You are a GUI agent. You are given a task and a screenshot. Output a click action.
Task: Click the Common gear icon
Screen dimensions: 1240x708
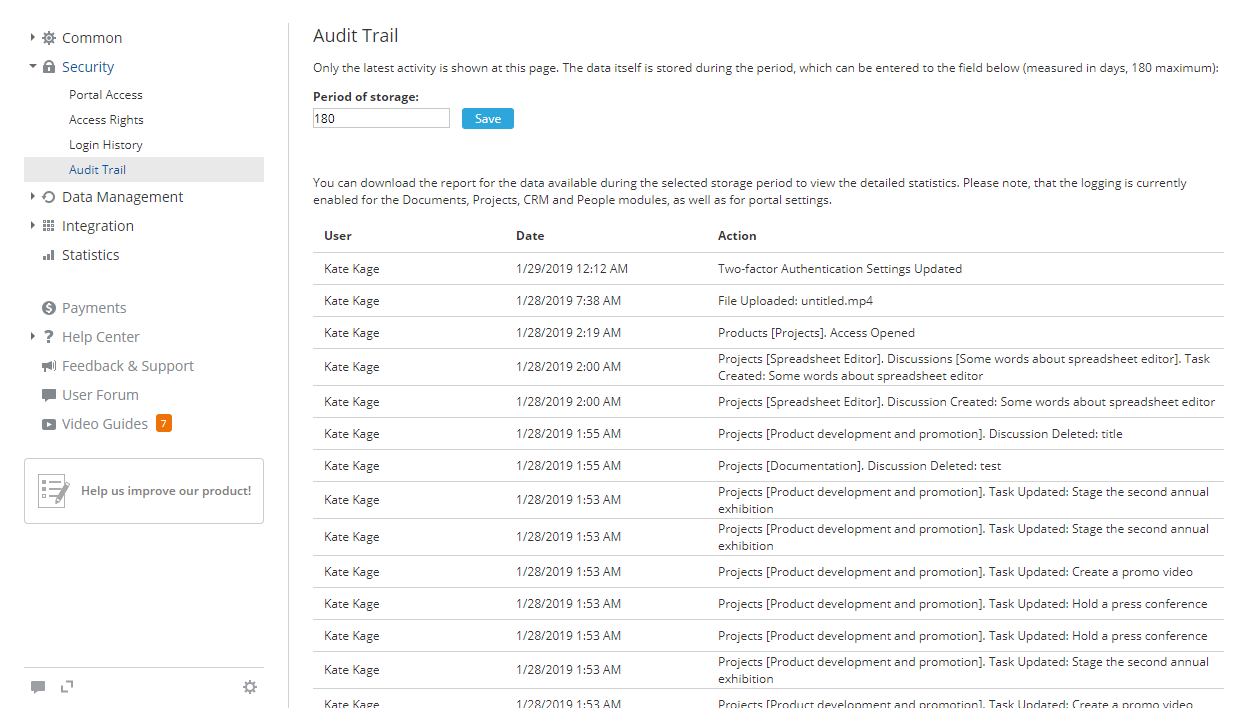47,37
